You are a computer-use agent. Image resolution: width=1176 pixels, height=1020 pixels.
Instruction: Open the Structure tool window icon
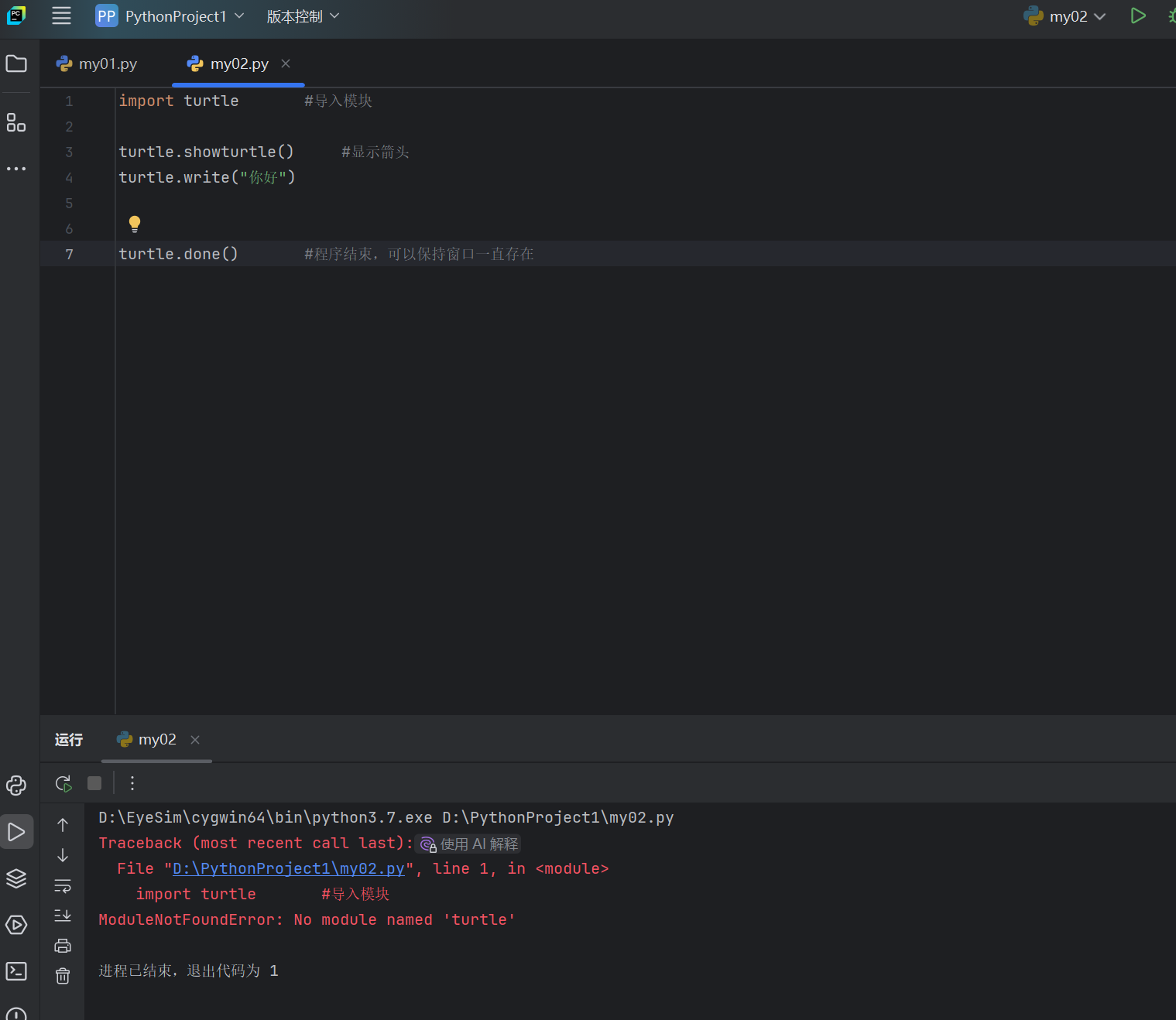pos(16,122)
